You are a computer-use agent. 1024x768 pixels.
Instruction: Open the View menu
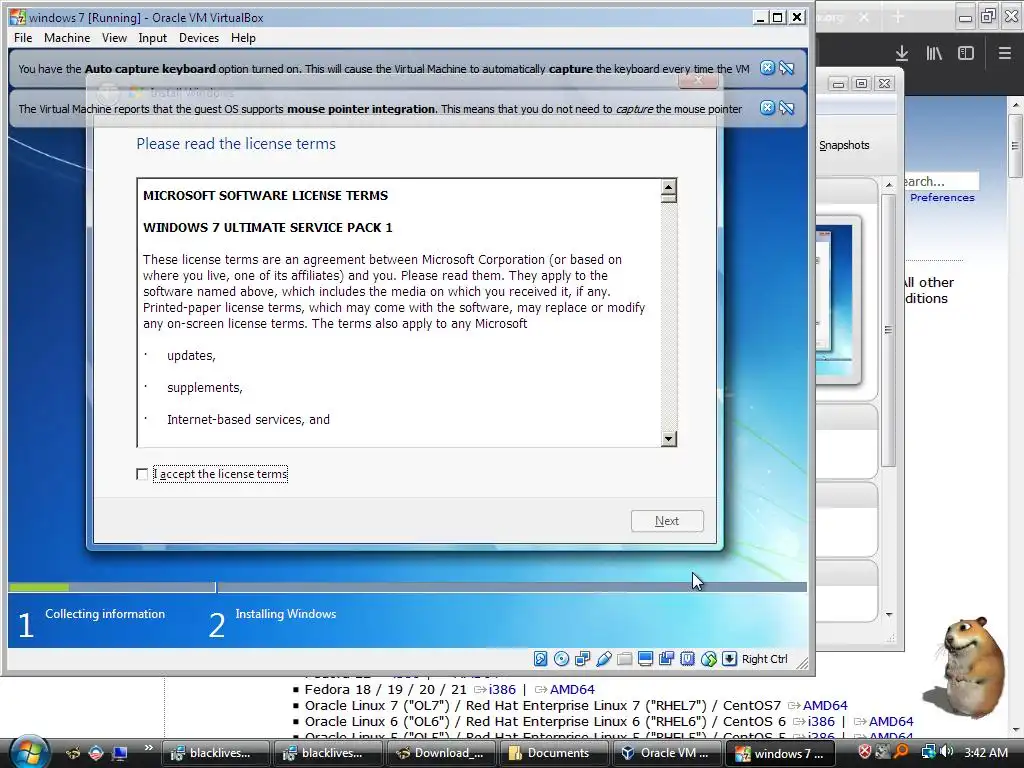[114, 38]
